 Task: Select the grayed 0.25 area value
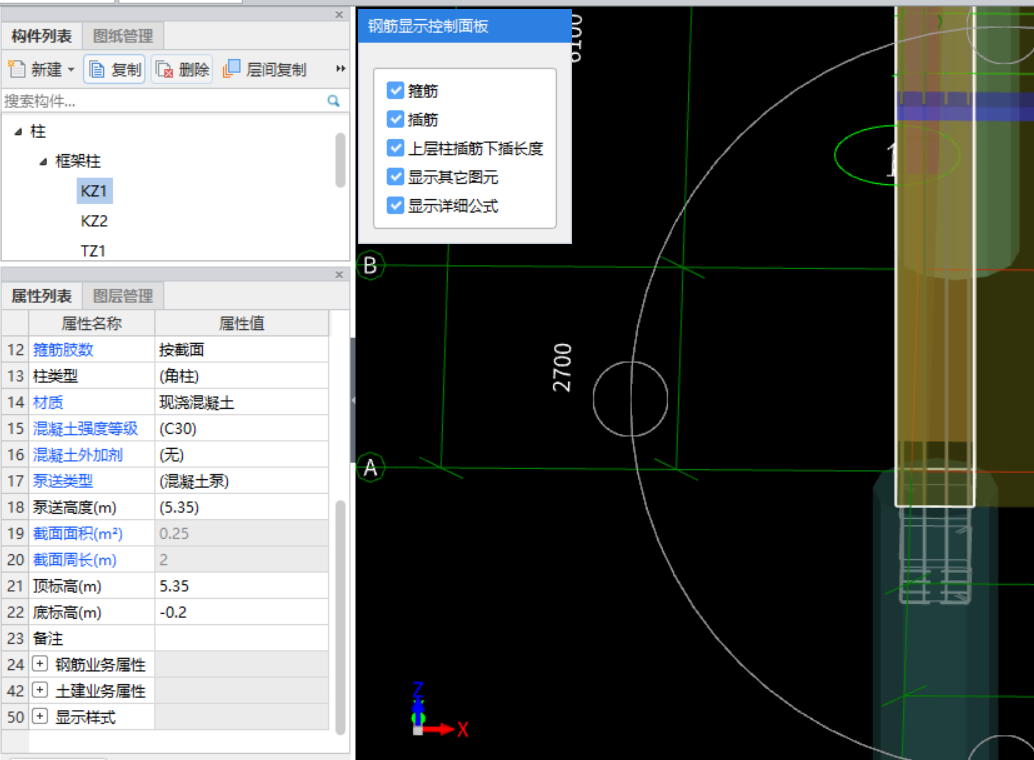point(241,533)
